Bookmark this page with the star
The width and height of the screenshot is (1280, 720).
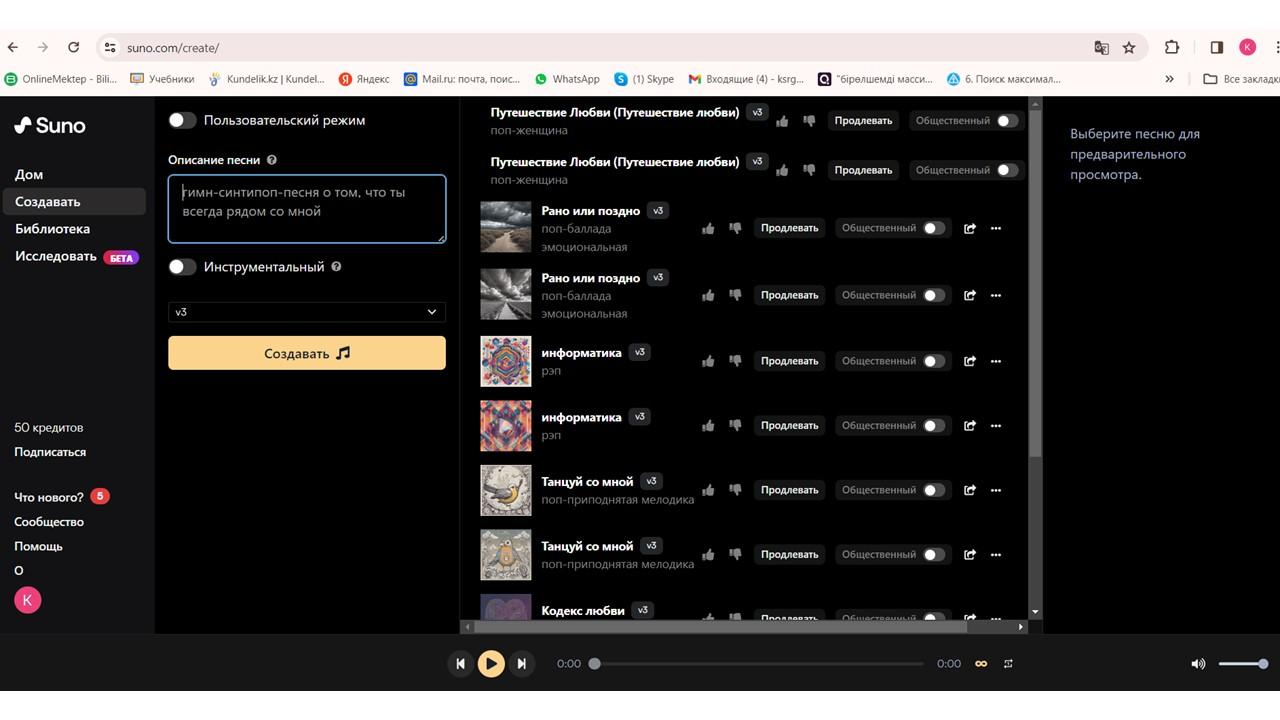[x=1129, y=47]
